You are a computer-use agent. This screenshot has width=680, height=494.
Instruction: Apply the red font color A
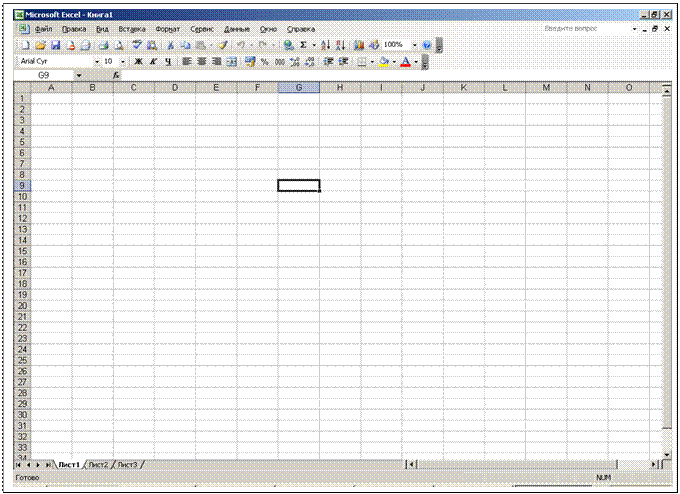[x=405, y=62]
